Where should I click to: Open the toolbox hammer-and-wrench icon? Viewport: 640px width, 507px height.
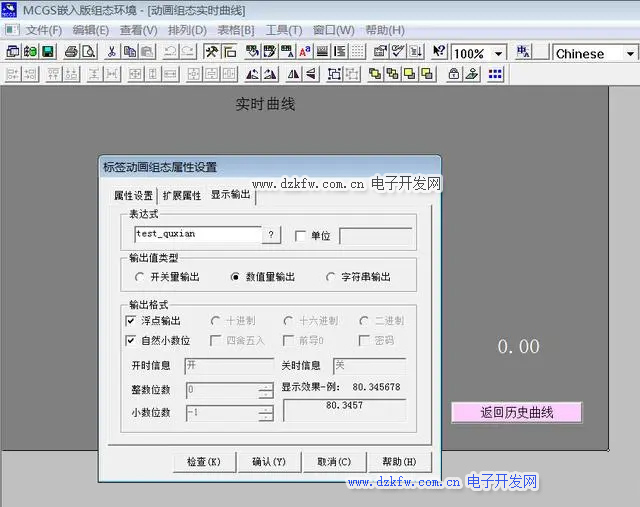click(212, 52)
